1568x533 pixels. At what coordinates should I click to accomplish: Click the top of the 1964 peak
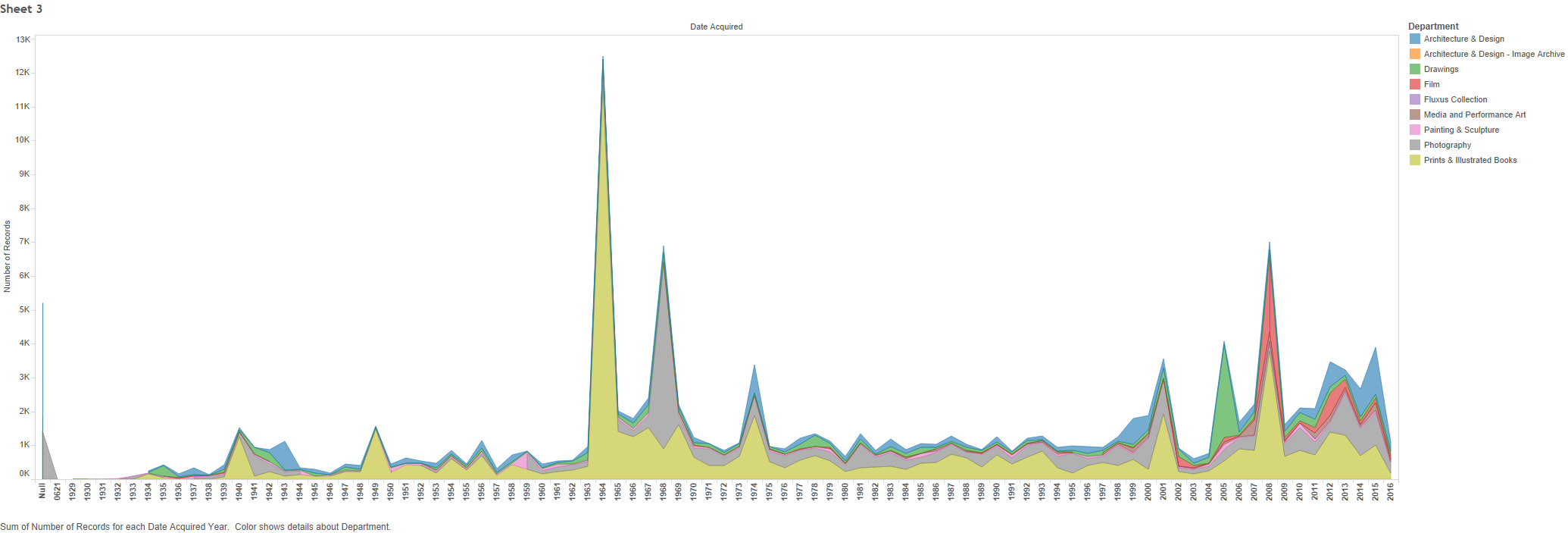(x=603, y=59)
